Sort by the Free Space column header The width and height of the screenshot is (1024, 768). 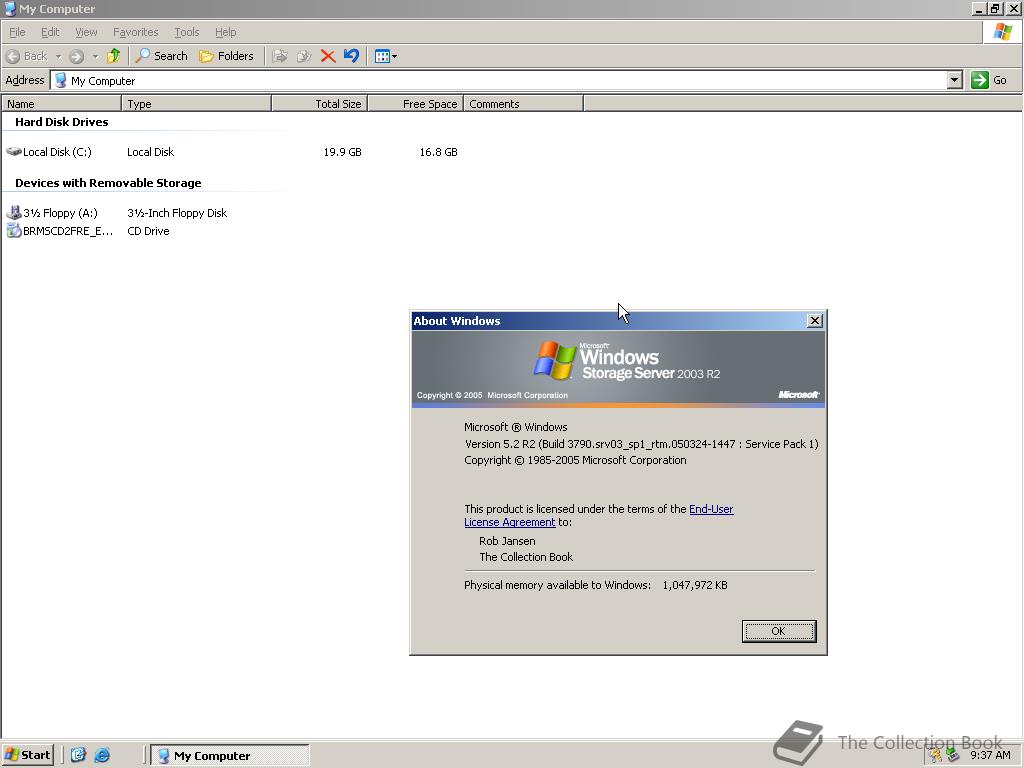[415, 104]
